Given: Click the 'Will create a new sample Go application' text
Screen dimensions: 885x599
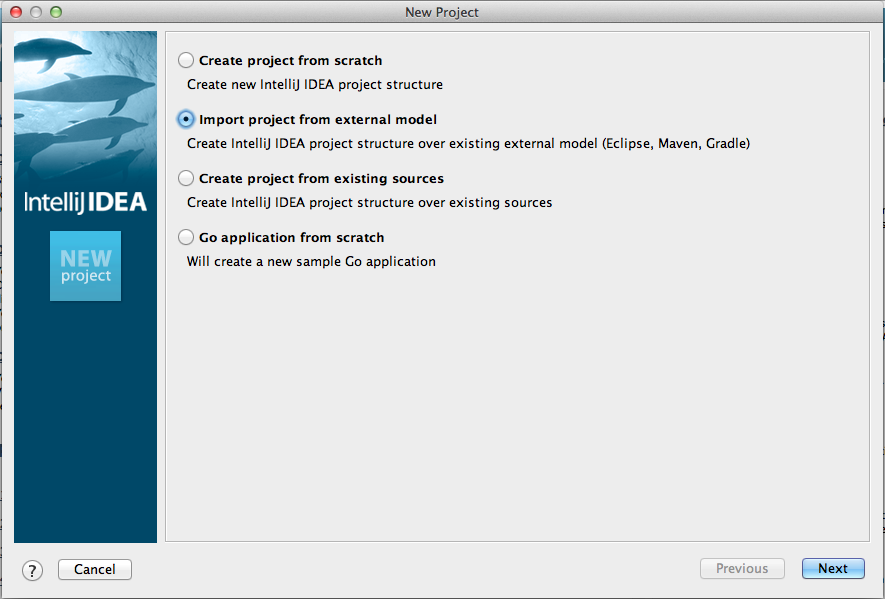Looking at the screenshot, I should [x=311, y=262].
